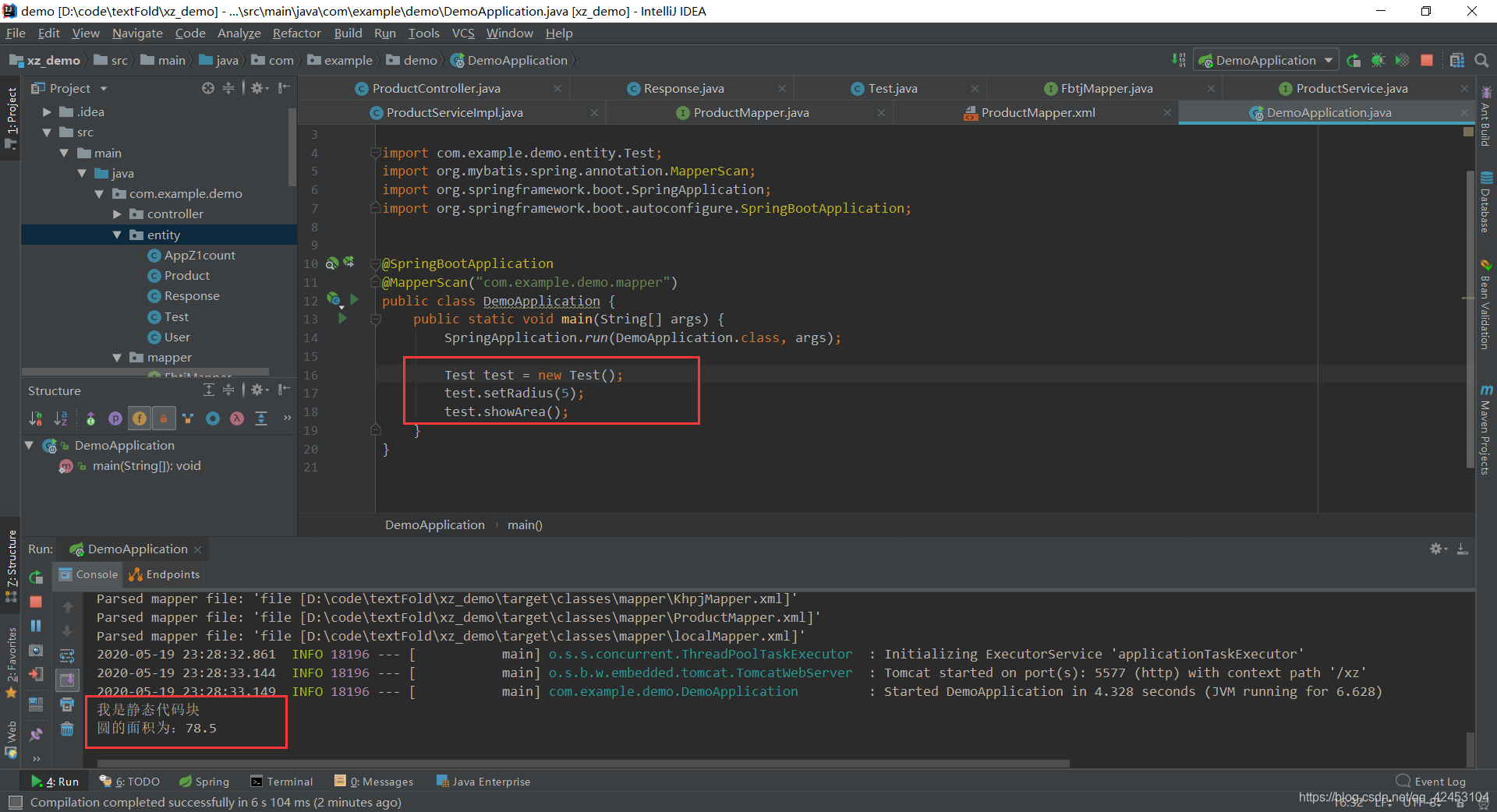This screenshot has width=1497, height=812.
Task: Open the DemoApplication run configuration dropdown
Action: point(1266,60)
